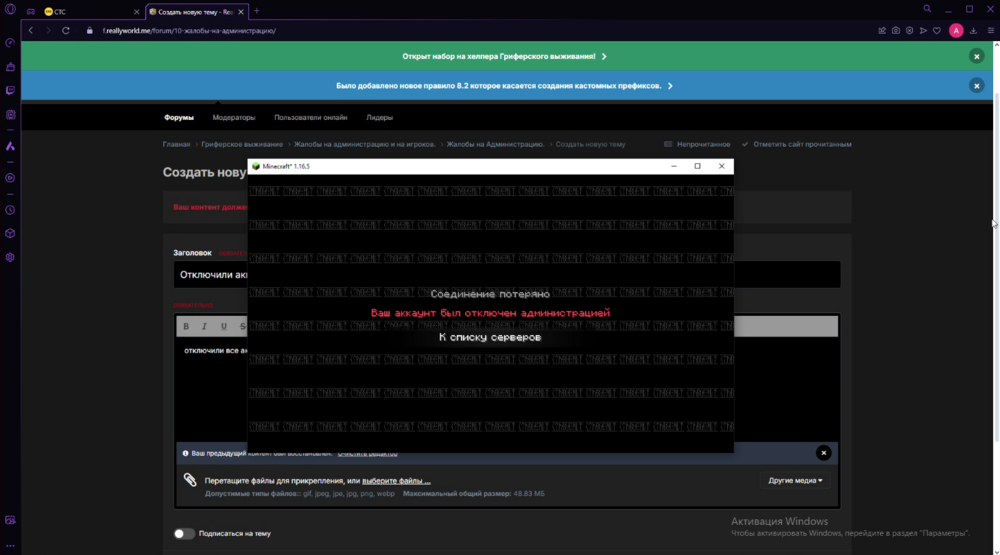The height and width of the screenshot is (555, 1000).
Task: Open the Easy Setup sliders icon
Action: [x=990, y=31]
